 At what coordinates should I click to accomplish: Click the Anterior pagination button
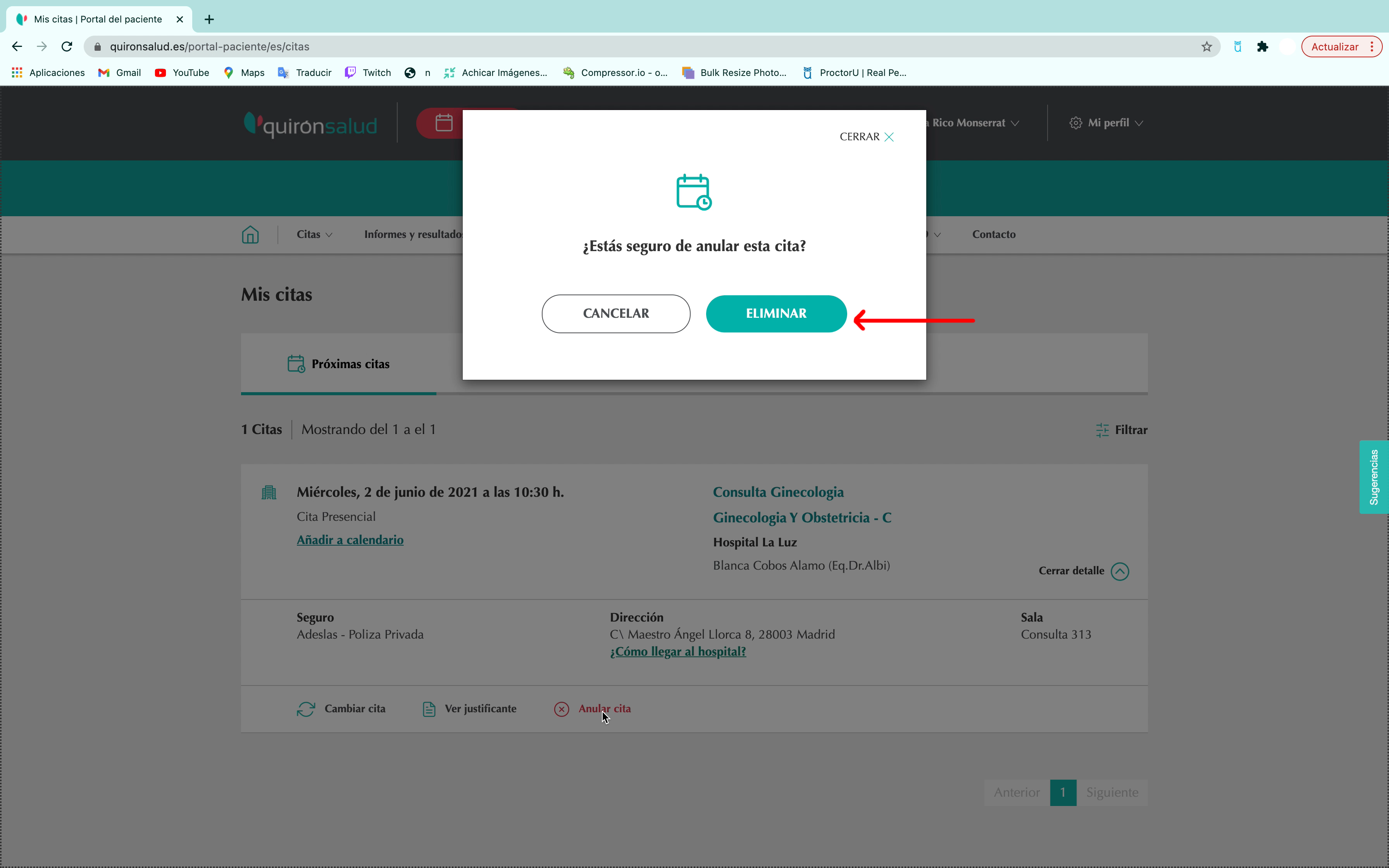click(x=1017, y=792)
